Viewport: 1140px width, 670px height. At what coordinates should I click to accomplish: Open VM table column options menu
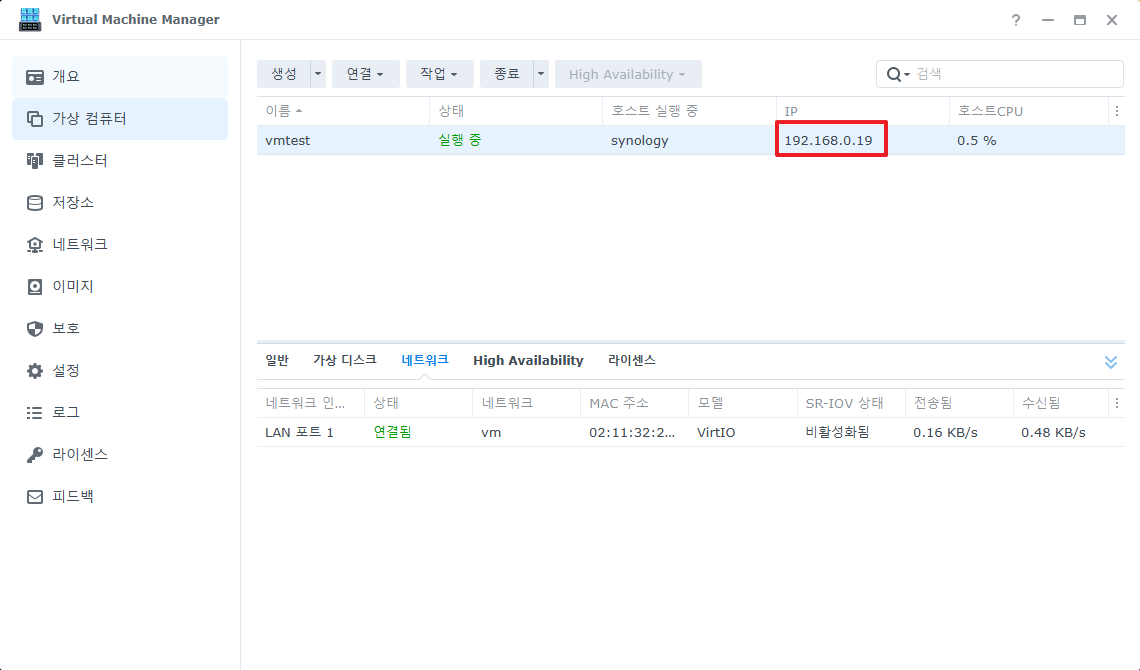coord(1117,111)
